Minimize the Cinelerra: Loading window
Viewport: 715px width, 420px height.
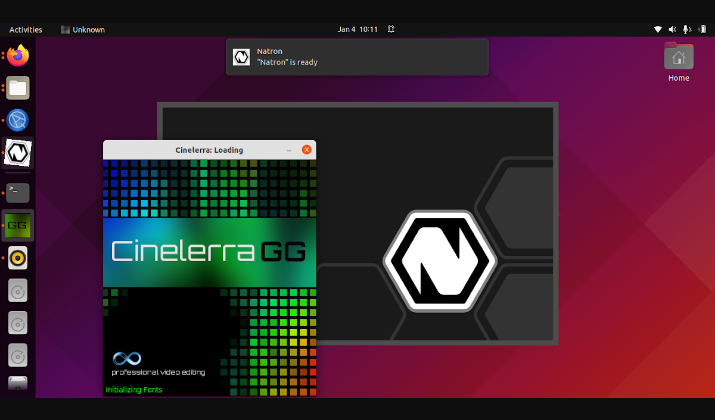(289, 150)
